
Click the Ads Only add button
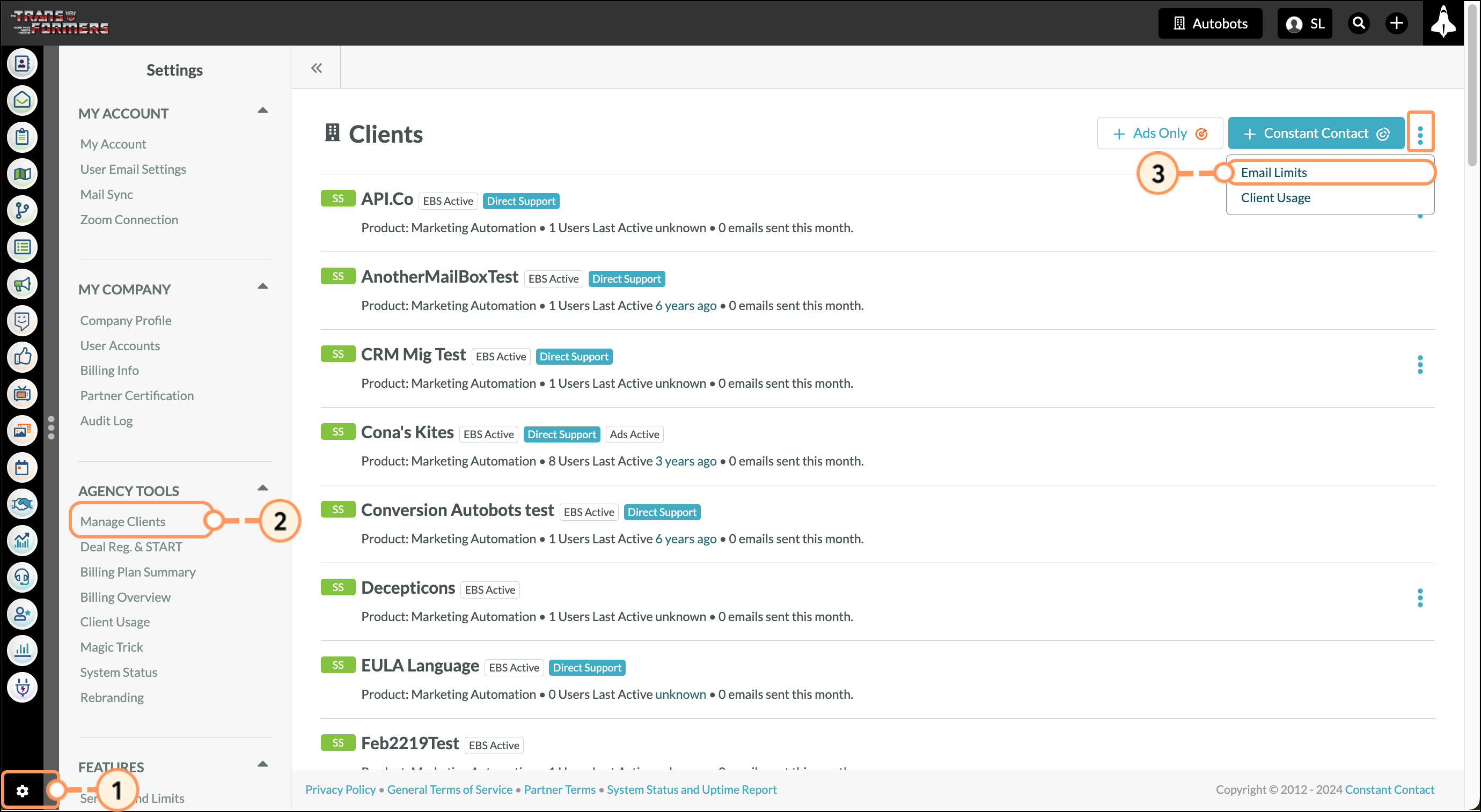tap(1160, 134)
